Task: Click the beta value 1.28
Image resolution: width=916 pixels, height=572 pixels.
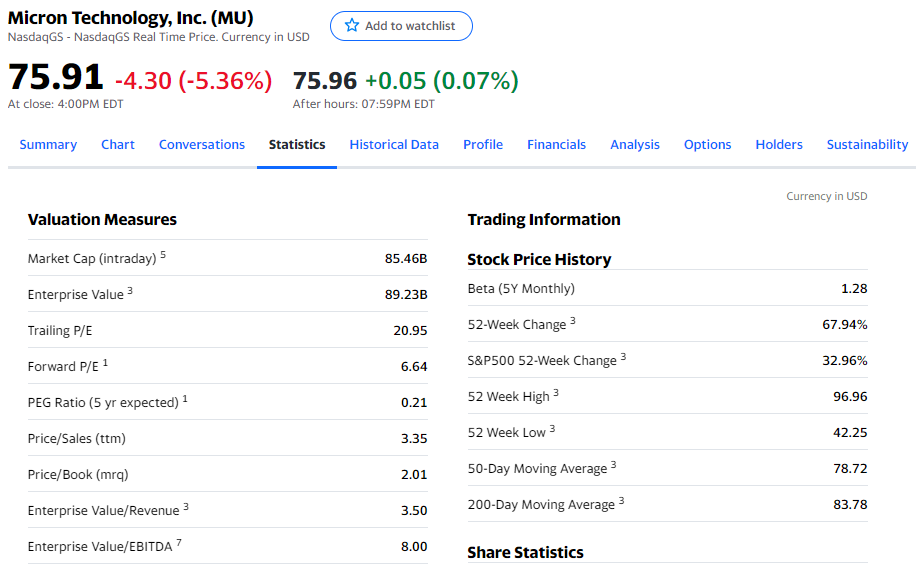Action: 854,289
